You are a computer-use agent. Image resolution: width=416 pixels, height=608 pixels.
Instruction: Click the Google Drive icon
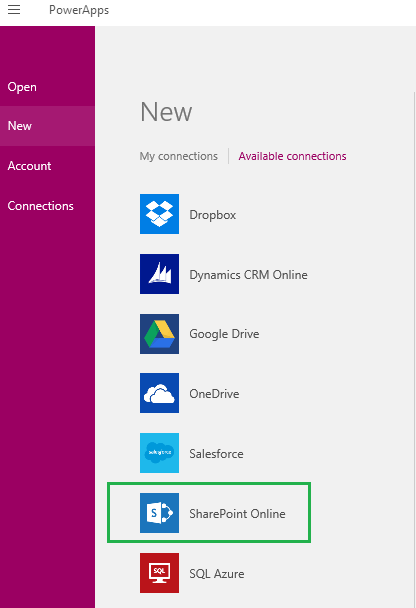click(159, 334)
